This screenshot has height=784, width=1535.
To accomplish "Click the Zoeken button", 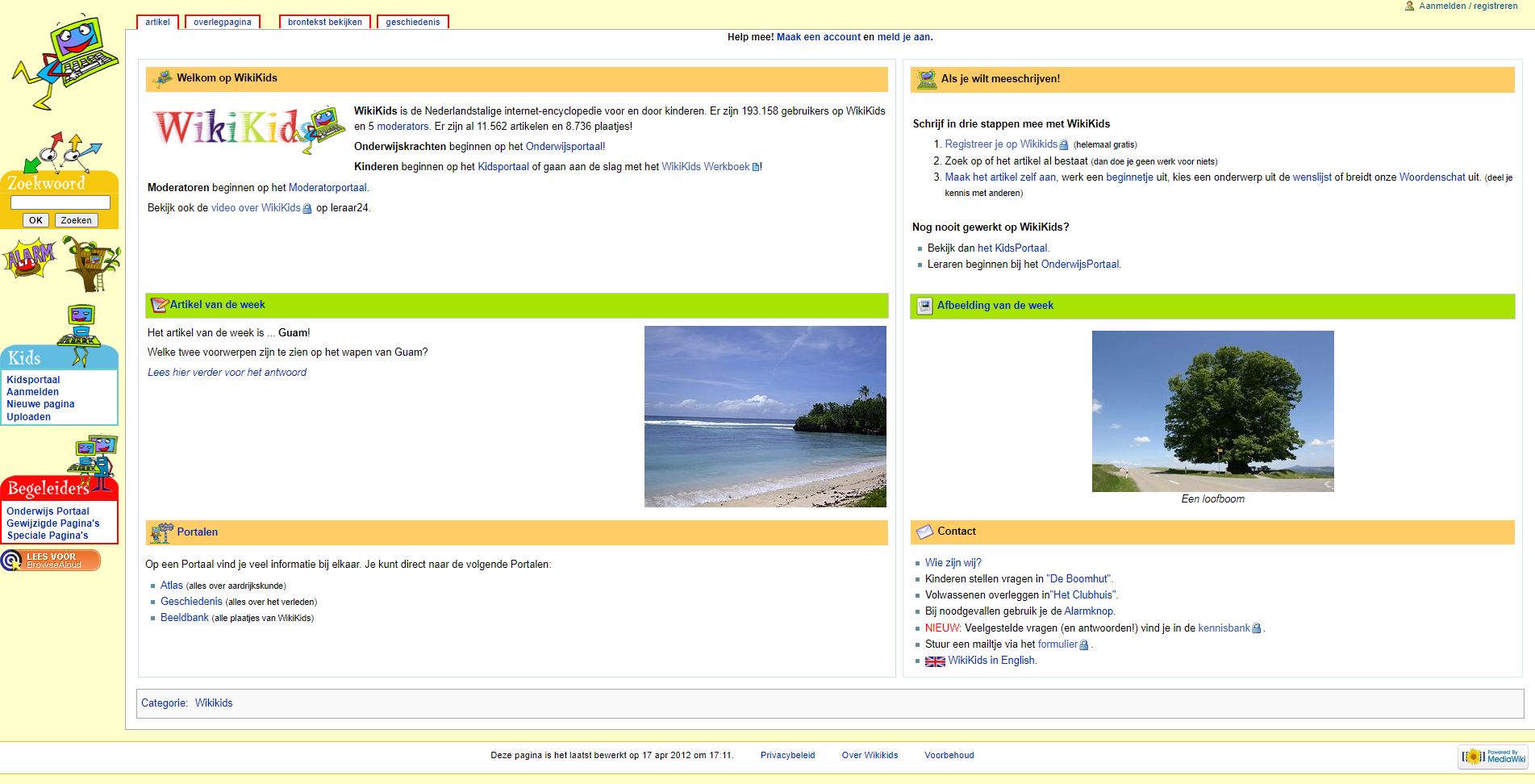I will click(76, 220).
